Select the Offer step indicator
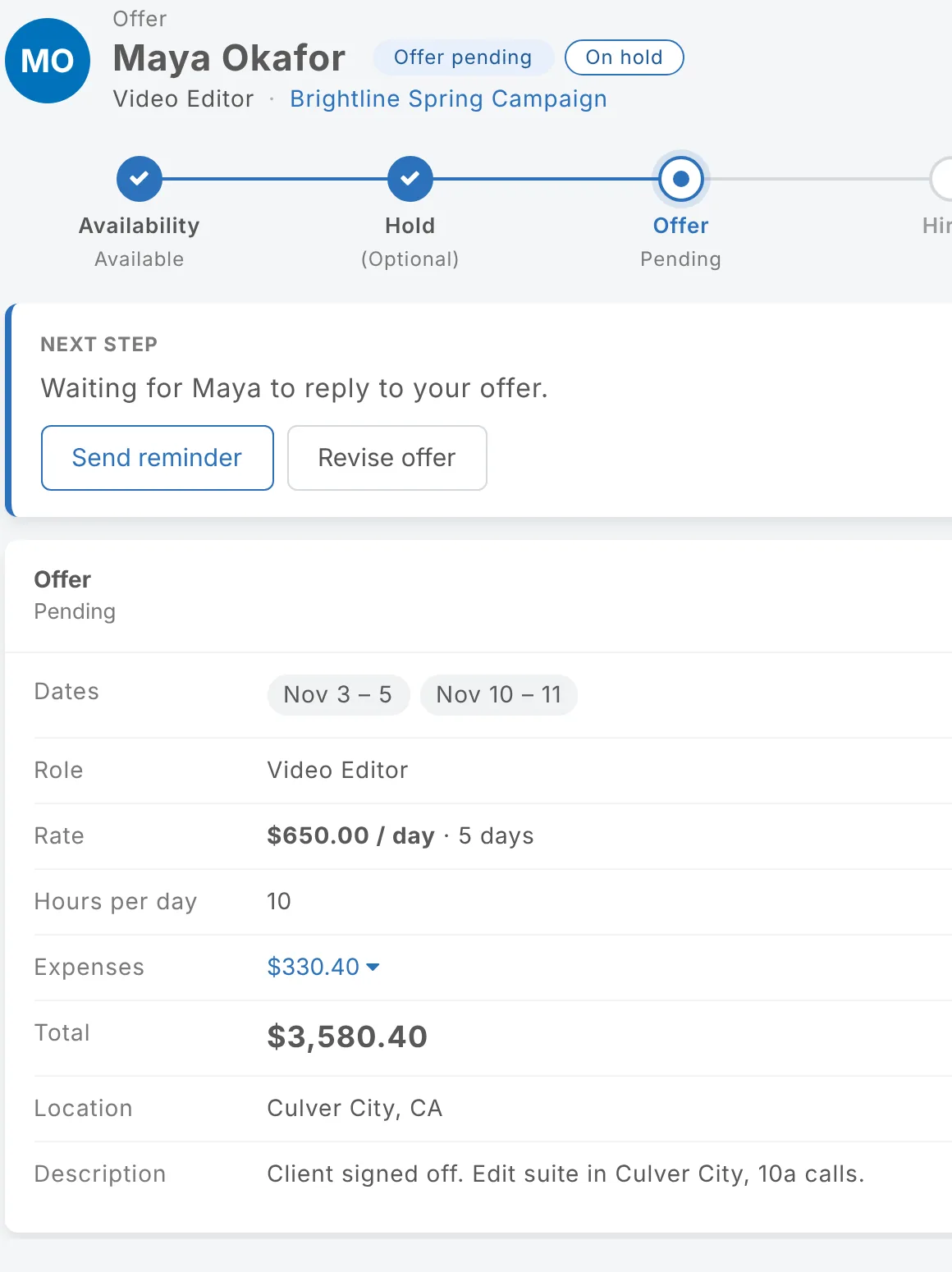Screen dimensions: 952x1272 [681, 178]
